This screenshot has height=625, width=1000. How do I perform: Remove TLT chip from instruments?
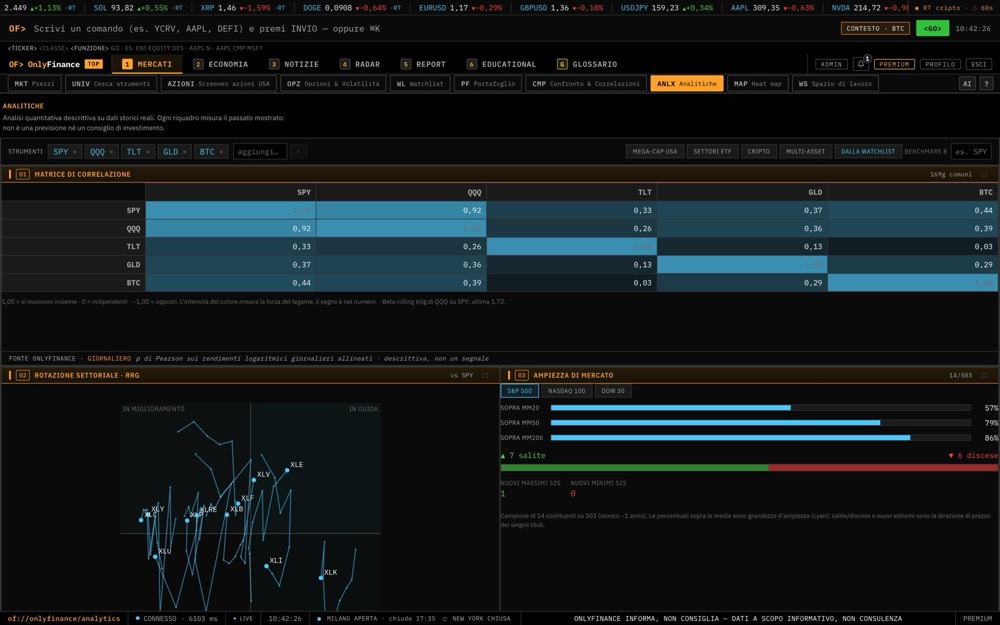[x=148, y=152]
